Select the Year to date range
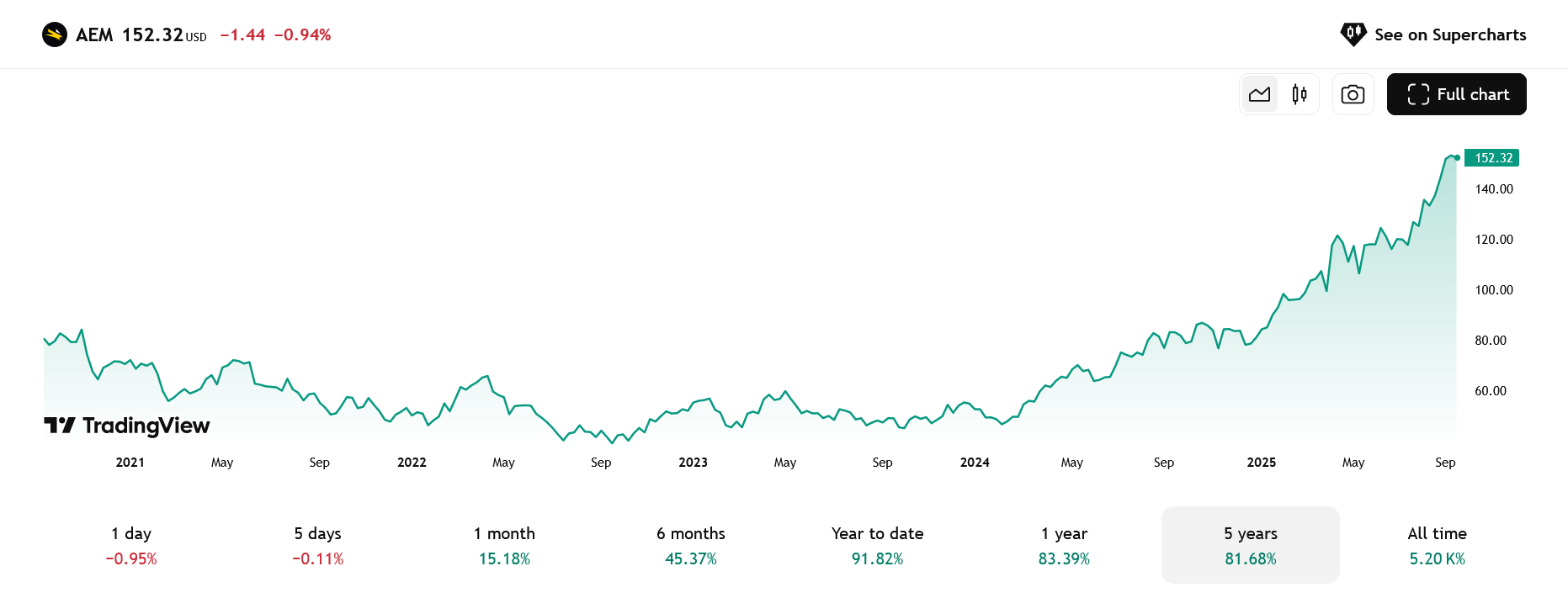1568x598 pixels. (877, 545)
